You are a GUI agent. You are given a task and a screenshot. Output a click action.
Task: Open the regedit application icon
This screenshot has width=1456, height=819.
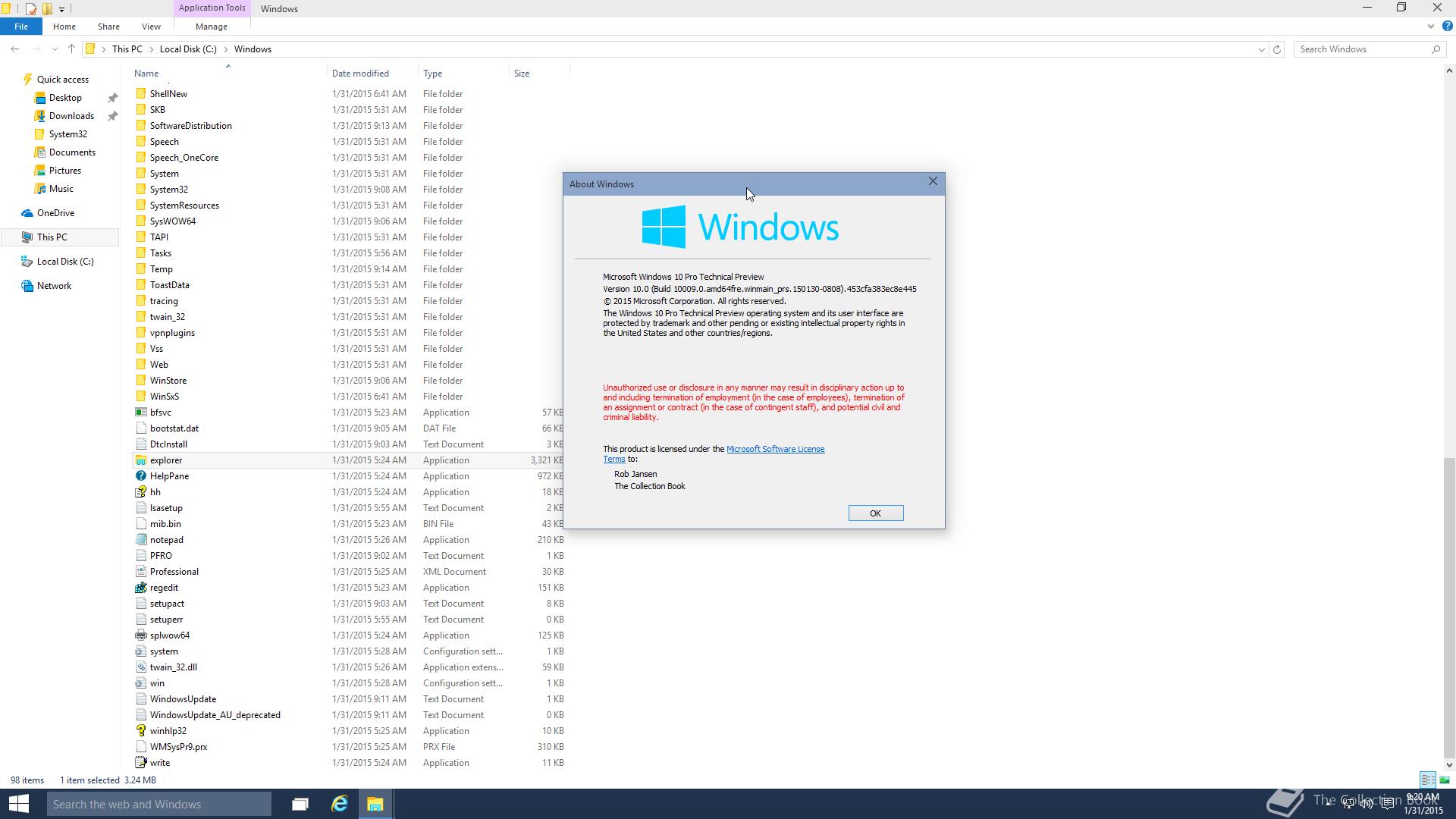pyautogui.click(x=140, y=588)
